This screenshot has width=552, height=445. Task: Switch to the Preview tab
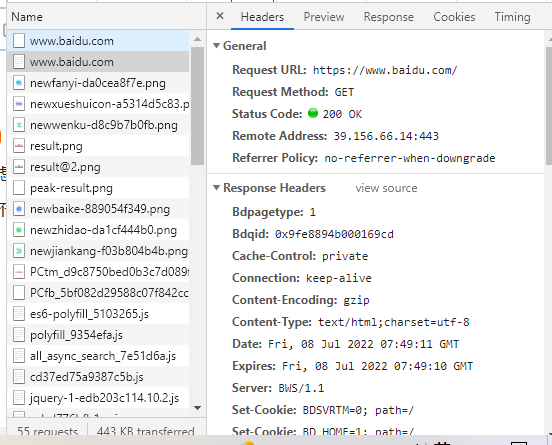[324, 17]
